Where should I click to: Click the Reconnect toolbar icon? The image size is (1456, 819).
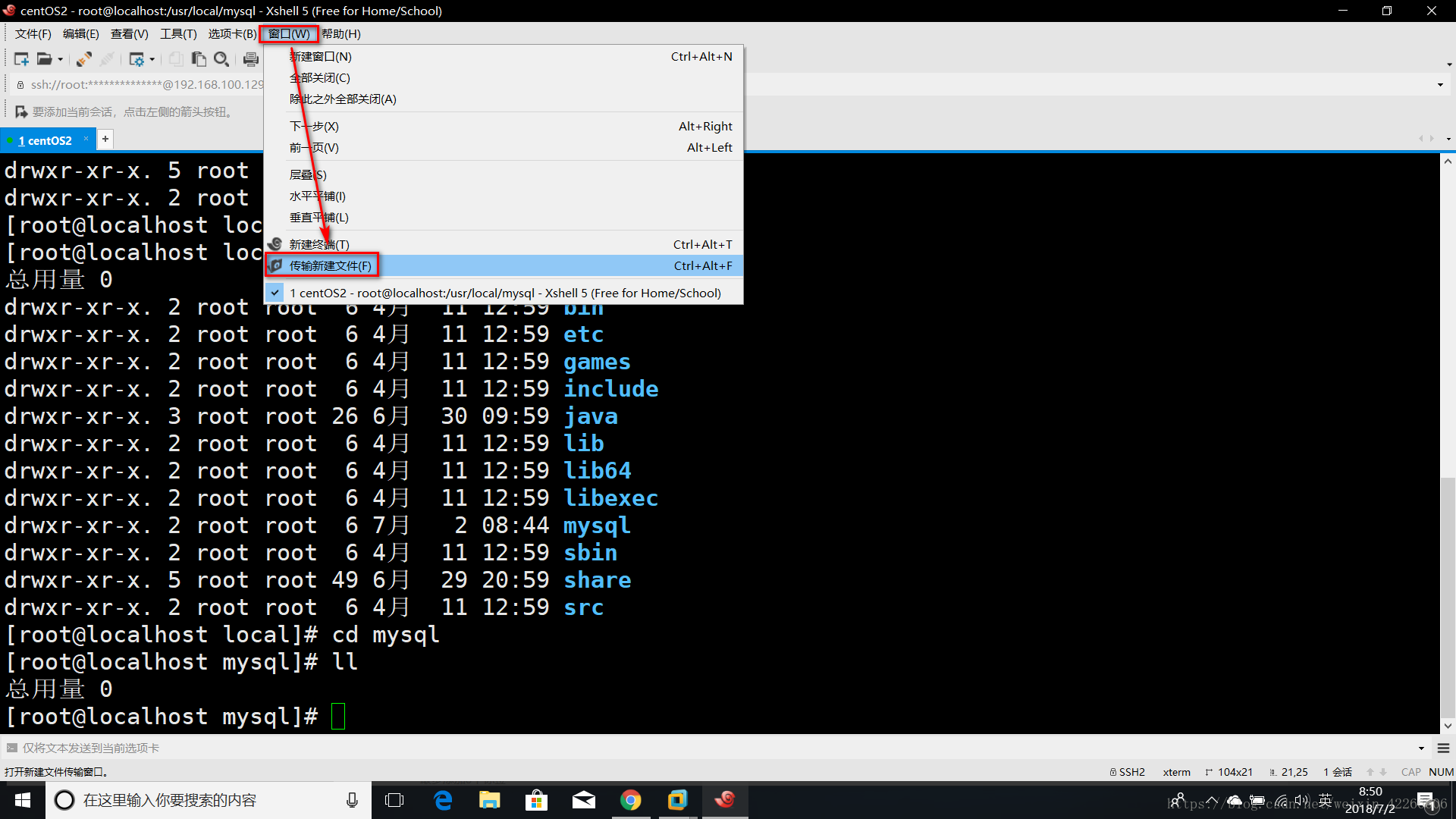pos(84,59)
